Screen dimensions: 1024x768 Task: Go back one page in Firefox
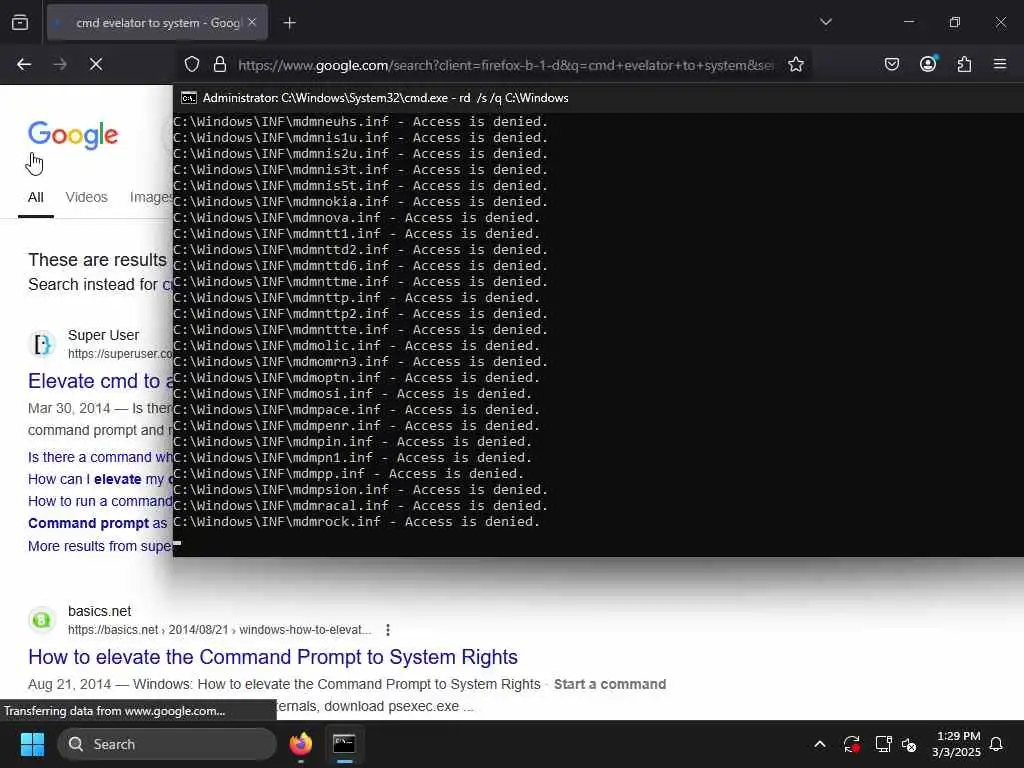[24, 64]
